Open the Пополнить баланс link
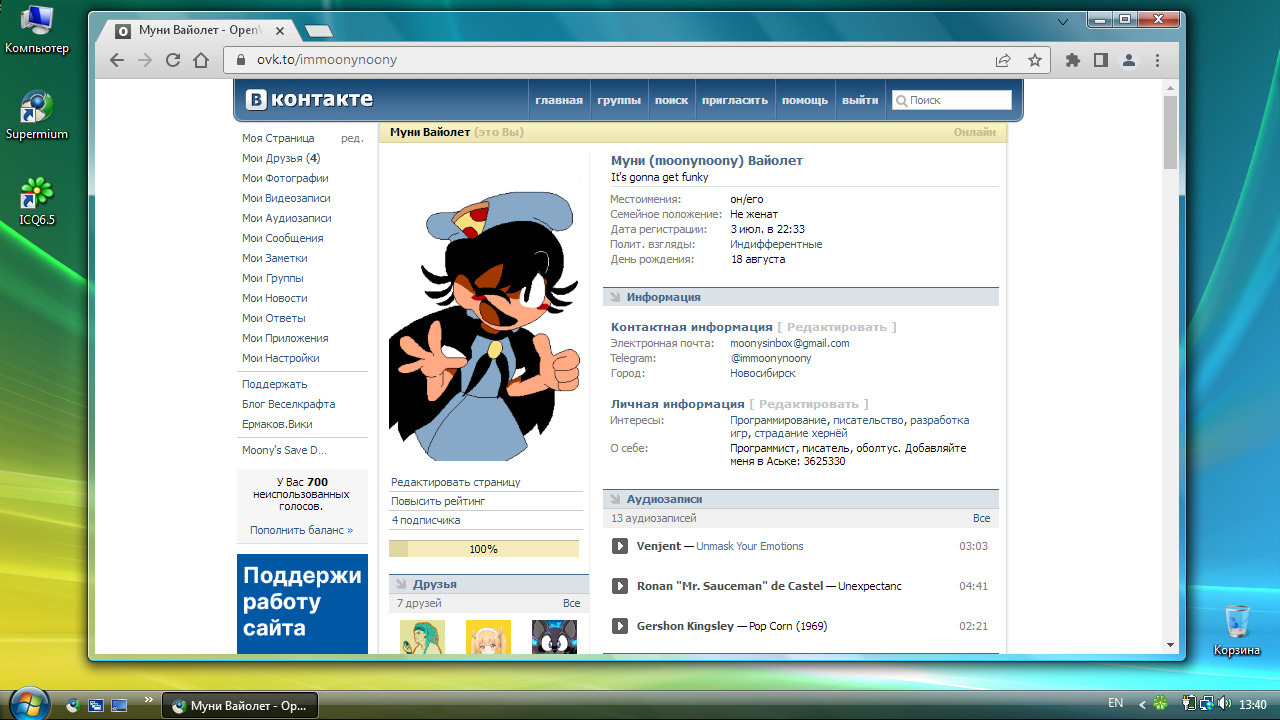The height and width of the screenshot is (720, 1280). [301, 530]
